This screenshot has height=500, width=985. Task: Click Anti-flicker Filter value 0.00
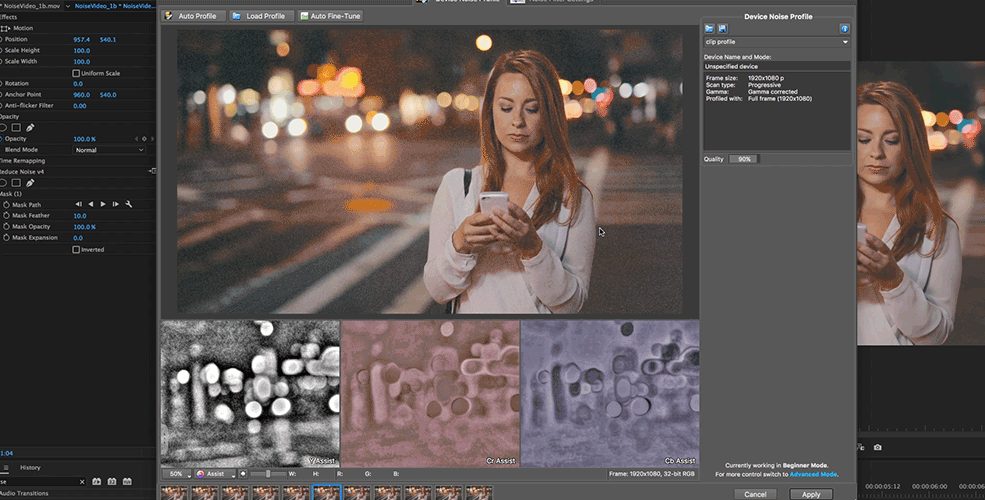(80, 106)
